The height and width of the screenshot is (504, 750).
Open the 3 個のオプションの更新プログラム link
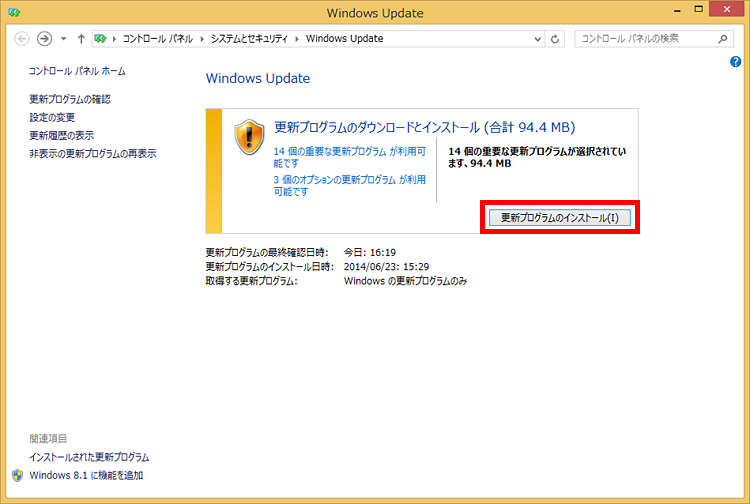click(349, 186)
